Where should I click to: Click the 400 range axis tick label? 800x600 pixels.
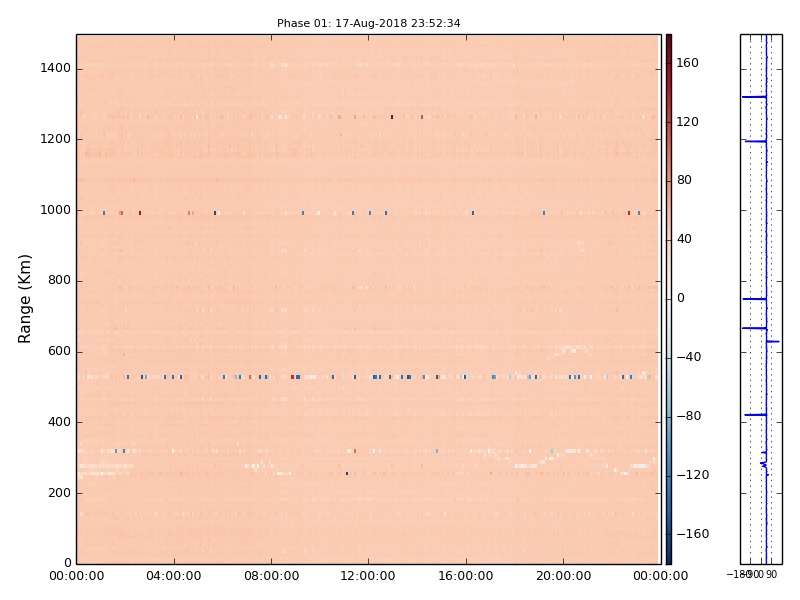click(x=59, y=422)
